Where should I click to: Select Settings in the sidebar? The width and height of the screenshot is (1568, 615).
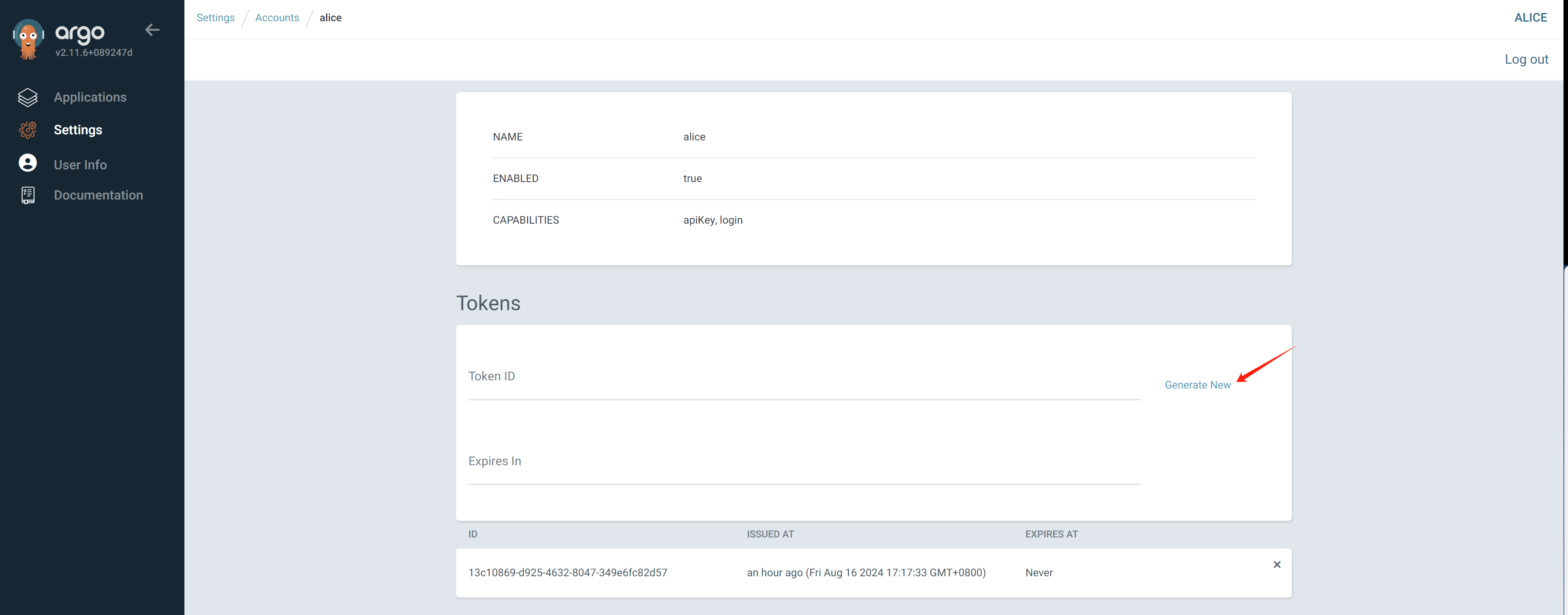78,130
